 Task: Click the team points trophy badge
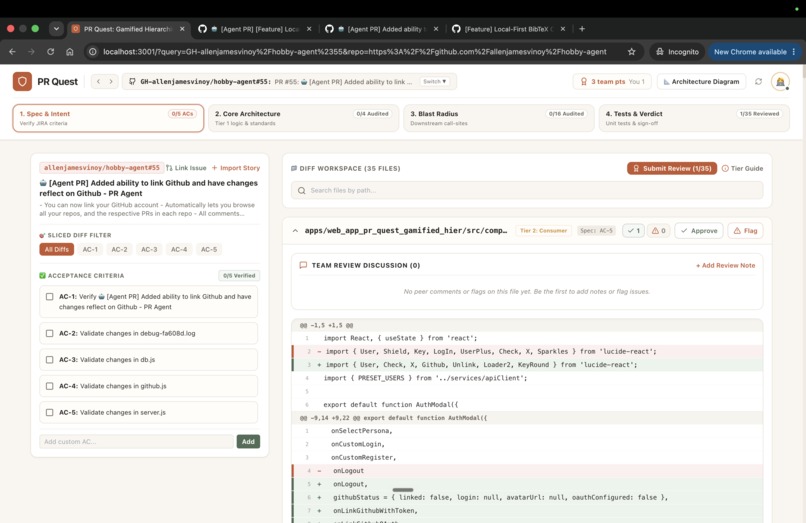click(x=612, y=81)
